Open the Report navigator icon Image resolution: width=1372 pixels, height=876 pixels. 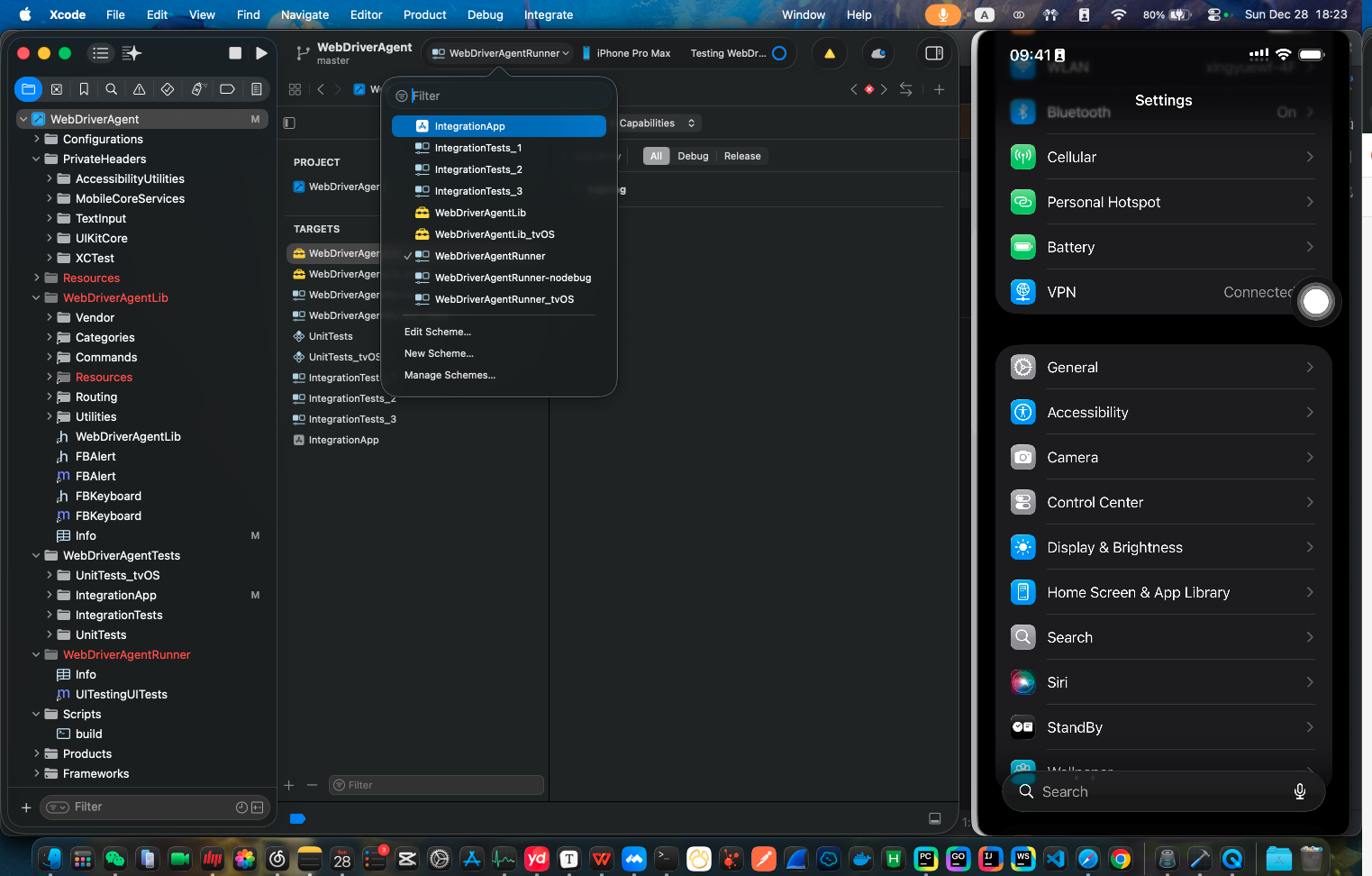[257, 89]
